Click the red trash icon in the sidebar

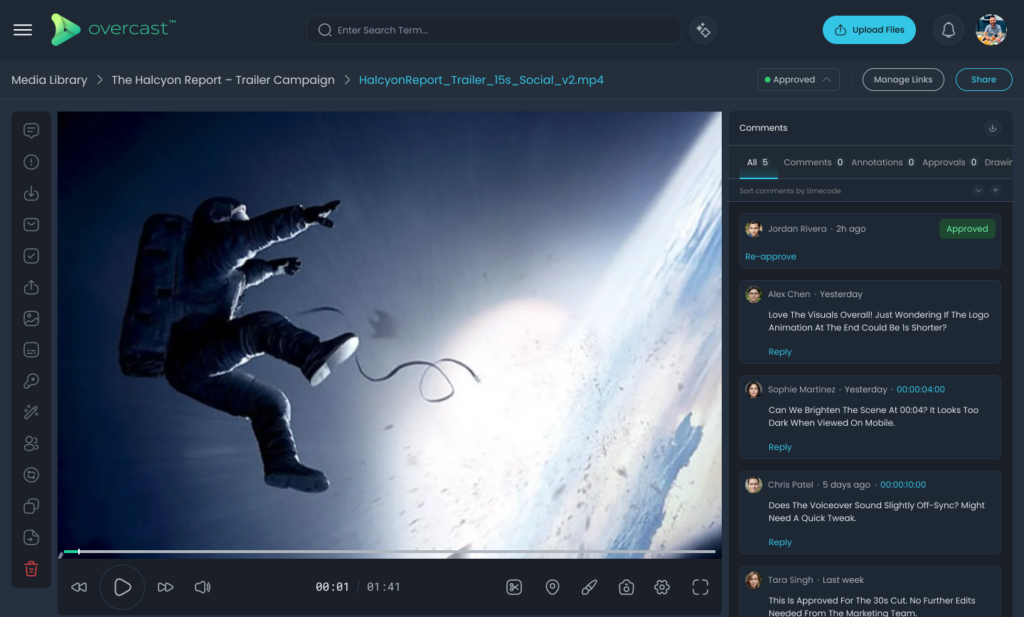pos(30,568)
